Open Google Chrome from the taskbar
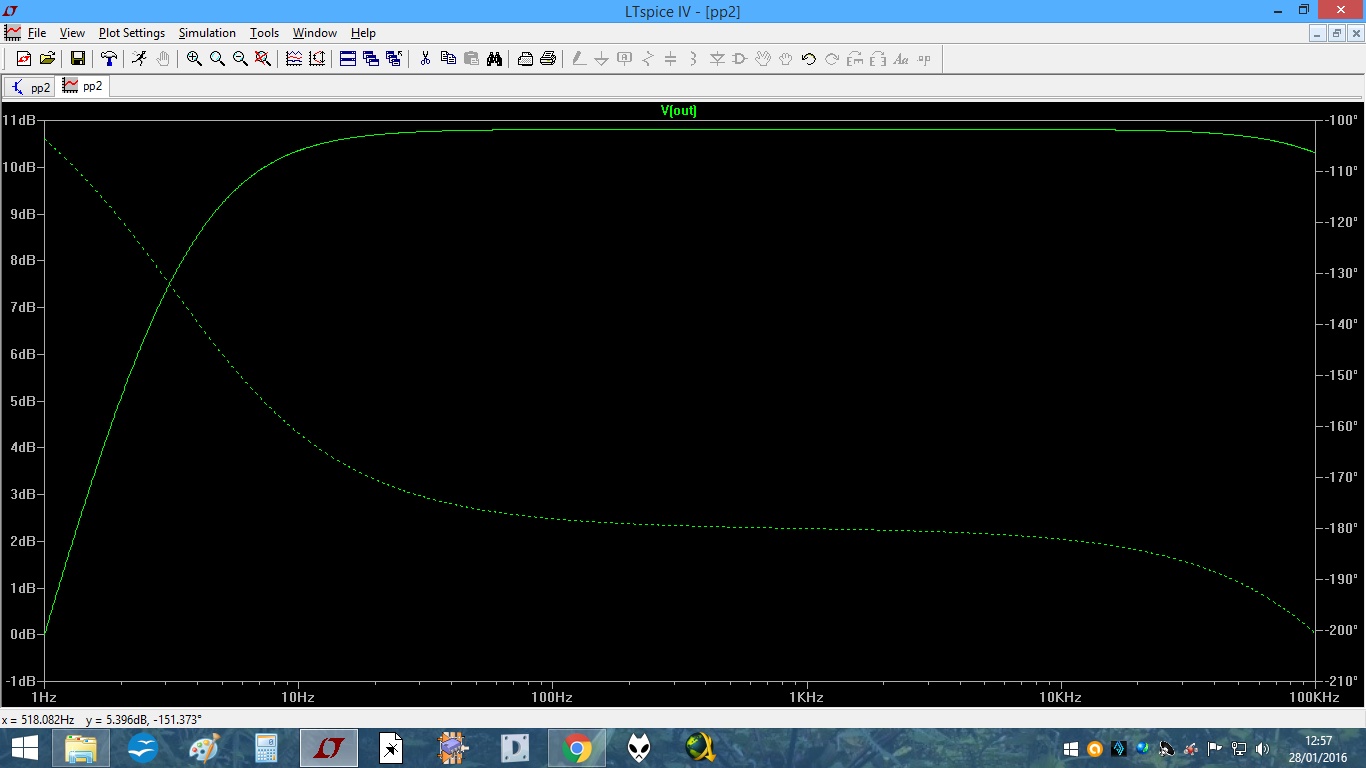1366x768 pixels. coord(577,748)
